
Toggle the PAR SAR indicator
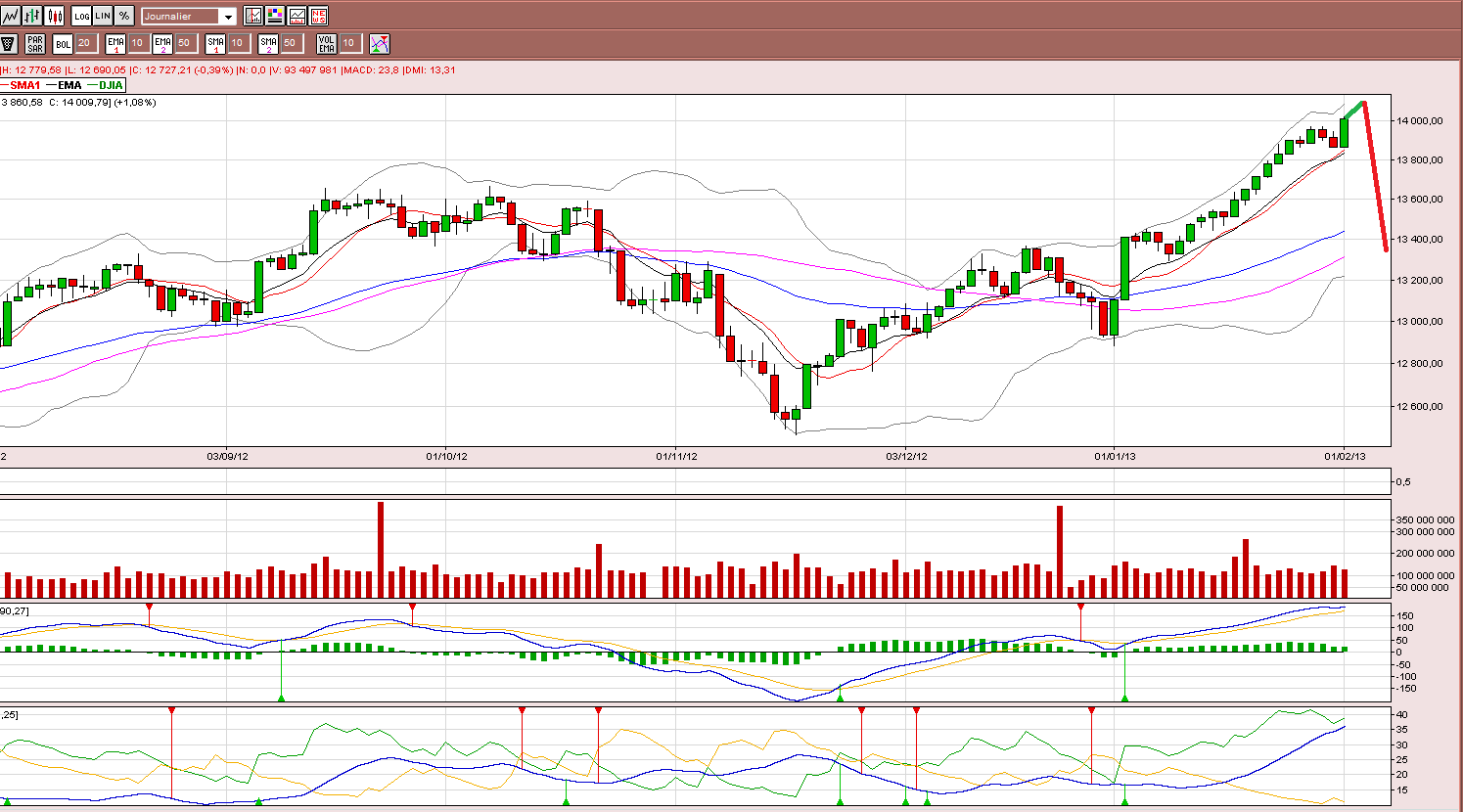click(35, 43)
